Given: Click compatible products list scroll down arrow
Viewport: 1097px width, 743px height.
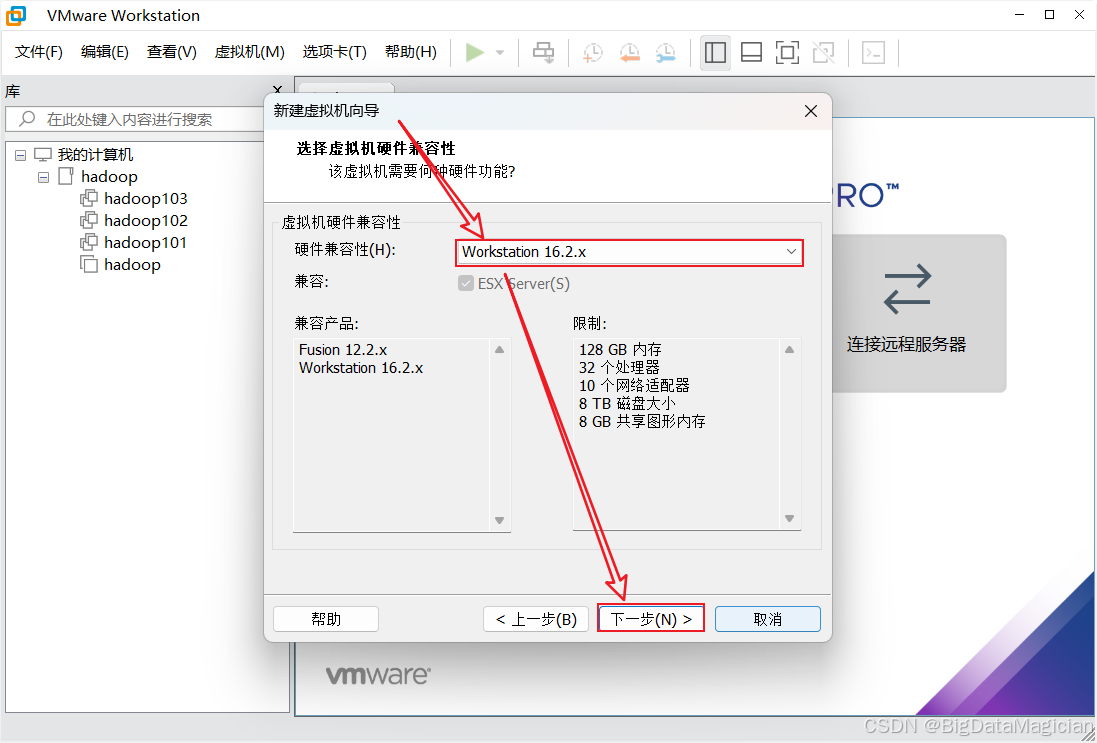Looking at the screenshot, I should [500, 520].
